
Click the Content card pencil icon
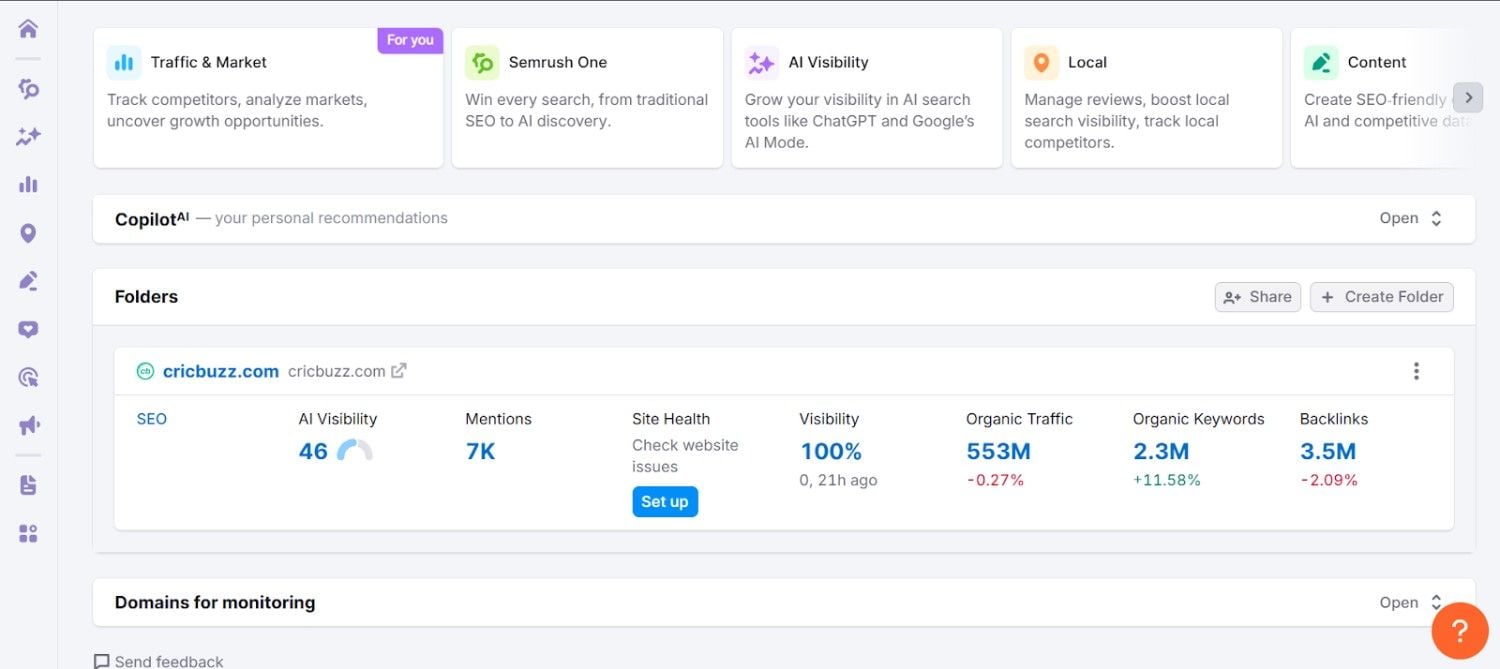point(1321,62)
